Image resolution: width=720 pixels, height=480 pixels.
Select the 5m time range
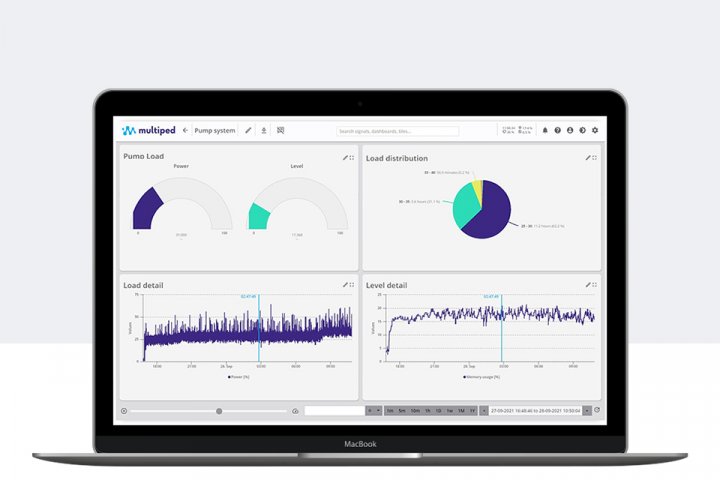pyautogui.click(x=402, y=411)
